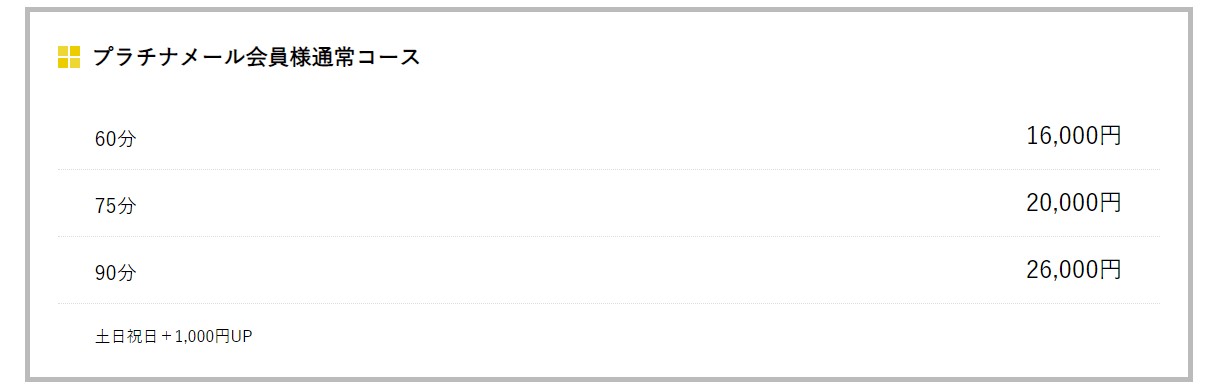Click the 土日祝日＋1,000円UP note
Image resolution: width=1217 pixels, height=389 pixels.
(174, 337)
